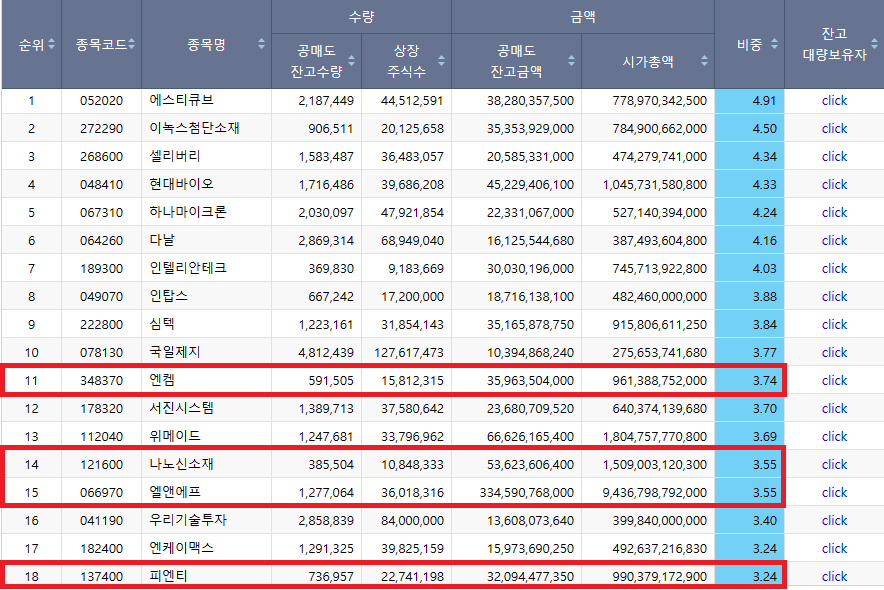Select stock name 엔켐
Screen dimensions: 884x590
162,380
